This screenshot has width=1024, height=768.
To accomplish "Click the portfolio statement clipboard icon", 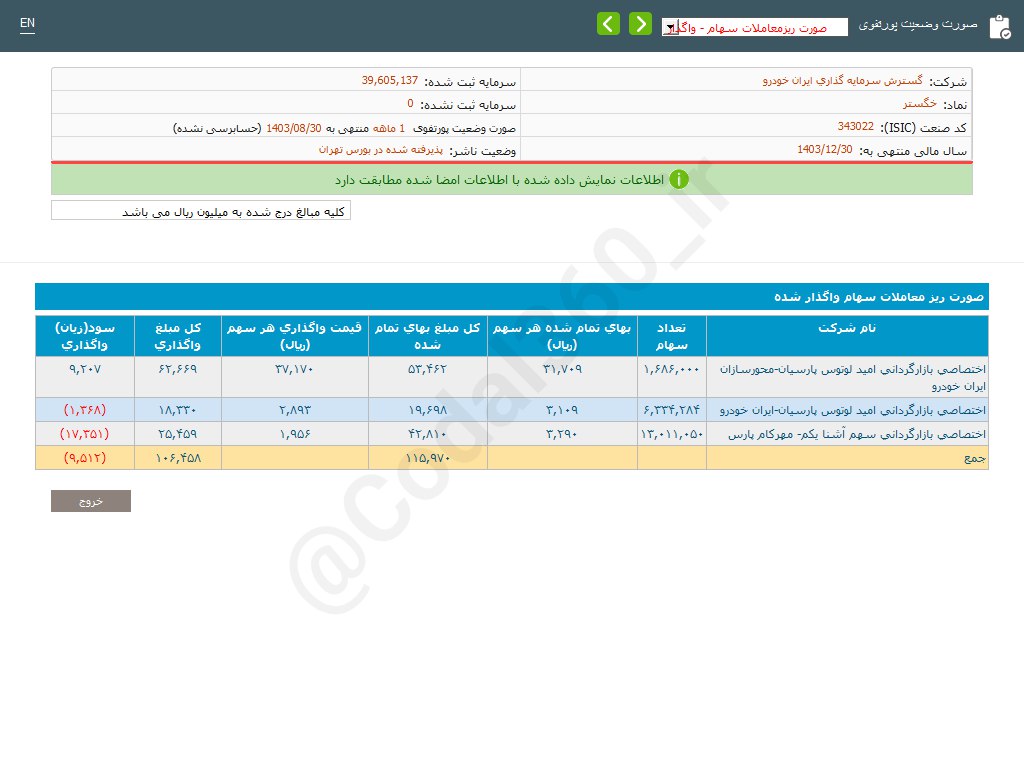I will [1000, 25].
